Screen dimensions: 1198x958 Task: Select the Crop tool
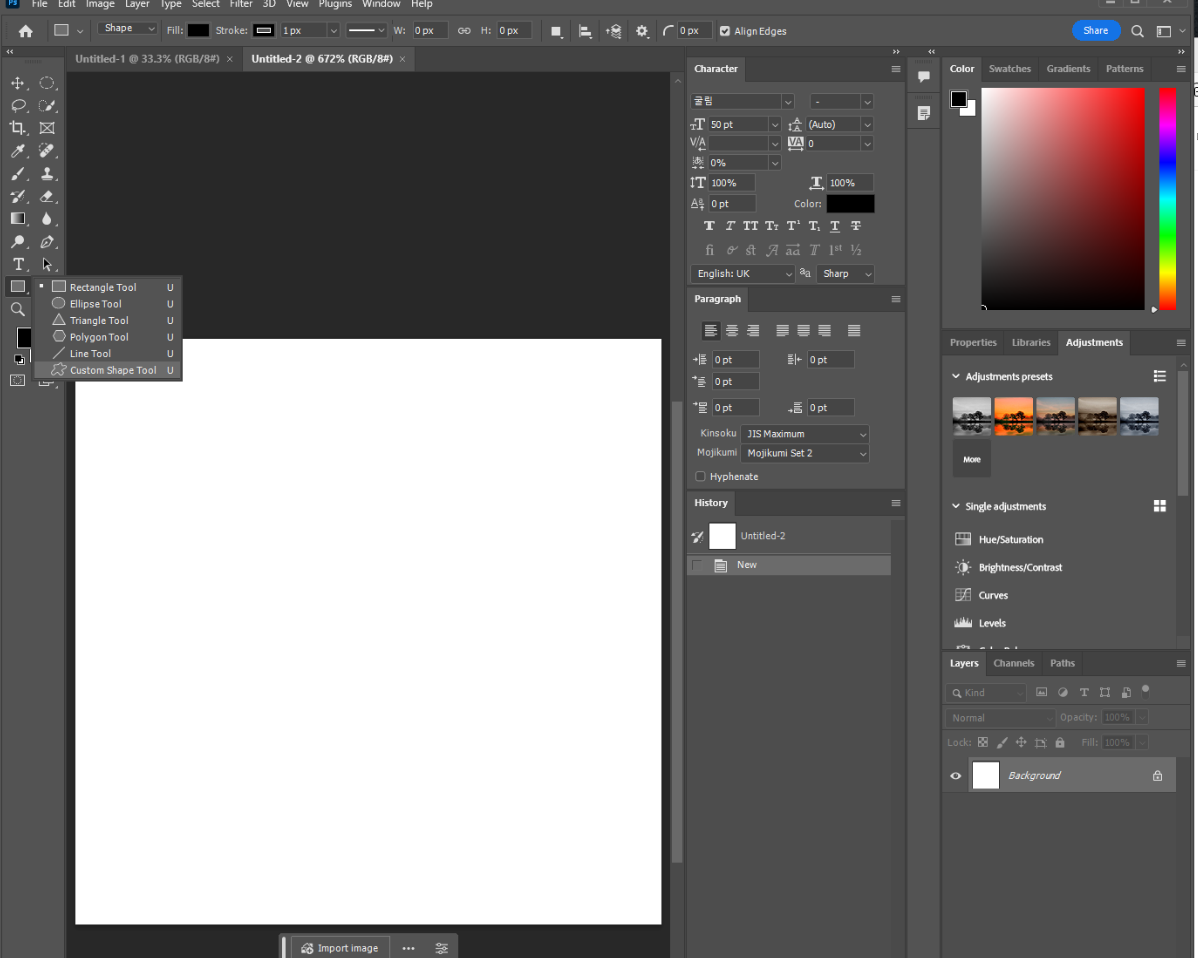click(x=18, y=128)
